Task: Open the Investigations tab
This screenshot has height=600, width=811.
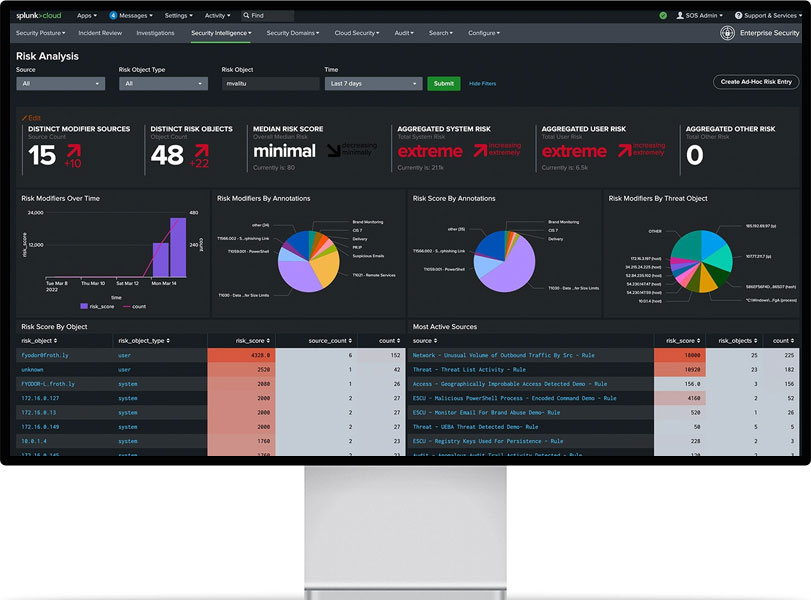Action: (x=155, y=33)
